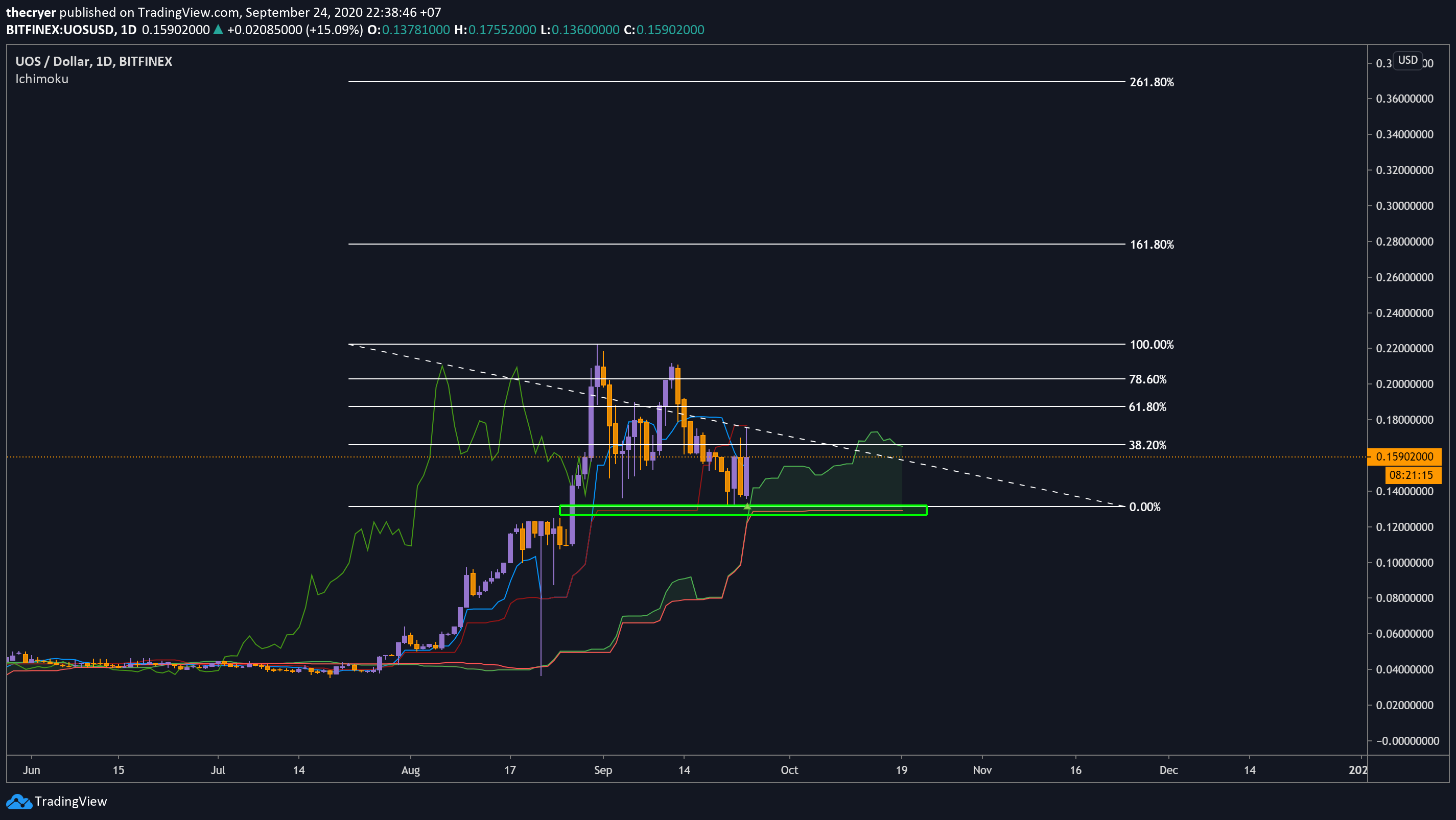Click the TradingView cloud logo icon
The height and width of the screenshot is (820, 1456).
[19, 802]
